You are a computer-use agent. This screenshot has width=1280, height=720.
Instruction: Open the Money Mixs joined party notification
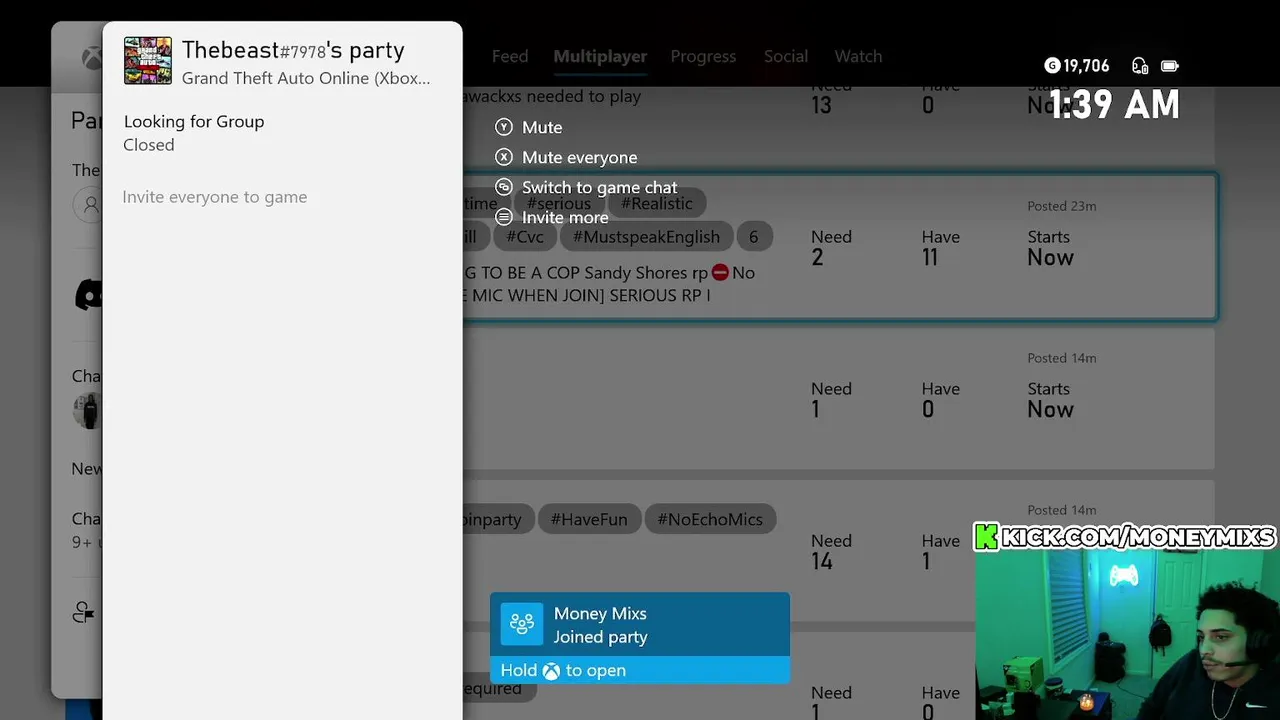[640, 638]
